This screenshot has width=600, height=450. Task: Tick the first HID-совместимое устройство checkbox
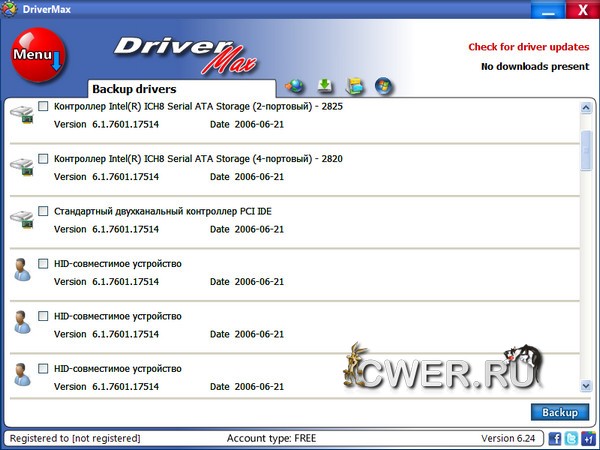(43, 263)
